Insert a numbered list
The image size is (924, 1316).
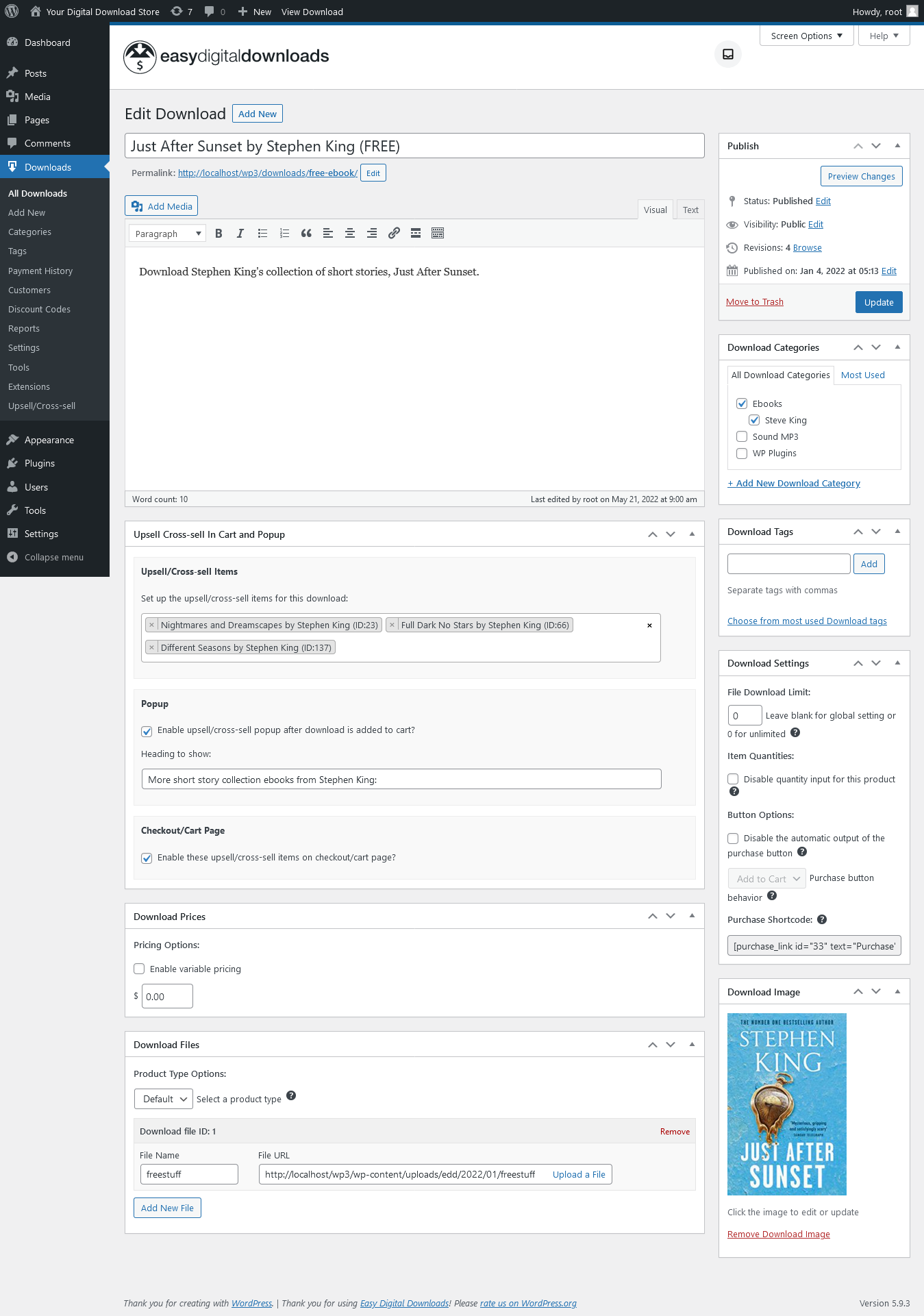(x=284, y=234)
